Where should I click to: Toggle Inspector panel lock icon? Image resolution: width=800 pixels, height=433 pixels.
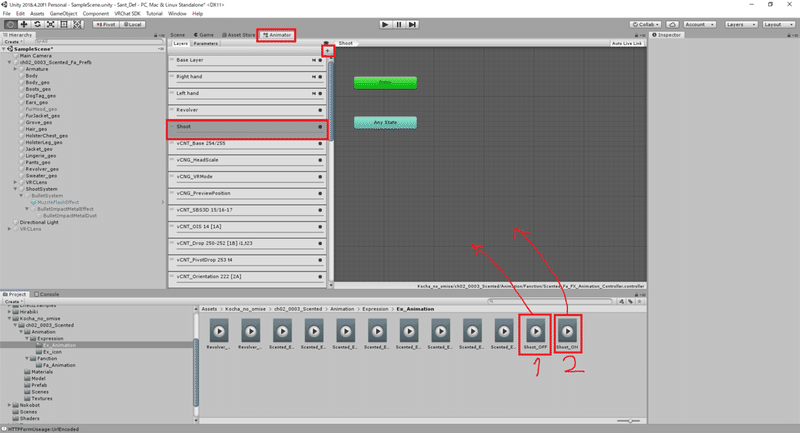(789, 35)
